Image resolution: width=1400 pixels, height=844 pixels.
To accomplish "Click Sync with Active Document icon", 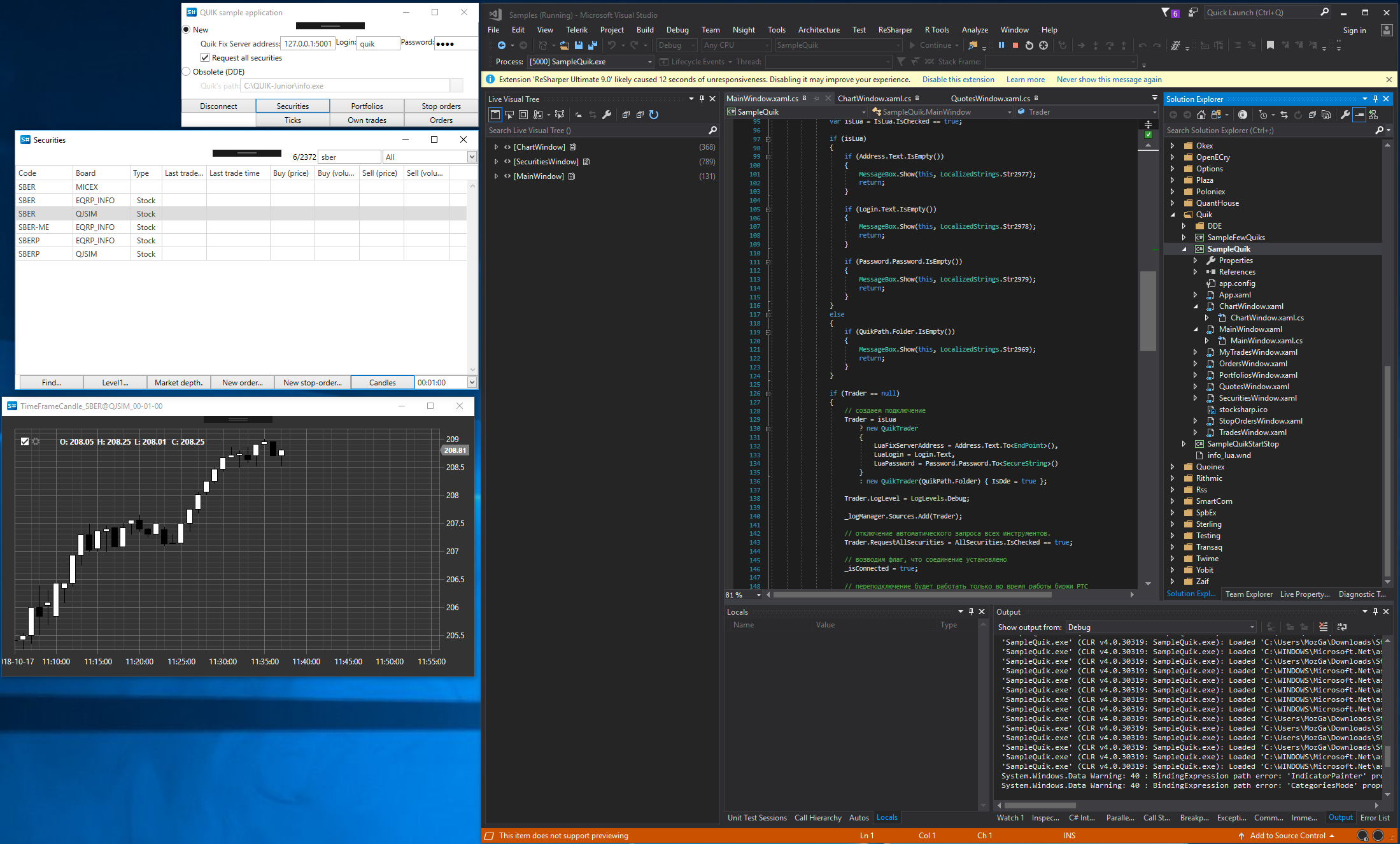I will pos(1283,115).
